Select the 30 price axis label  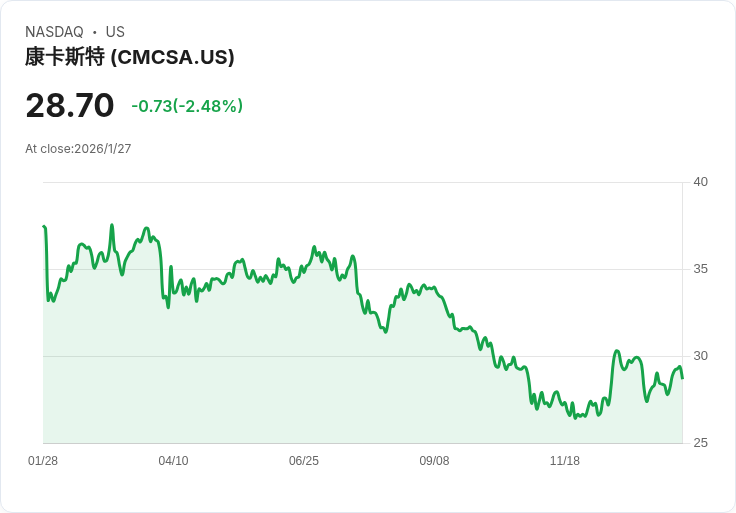coord(700,356)
